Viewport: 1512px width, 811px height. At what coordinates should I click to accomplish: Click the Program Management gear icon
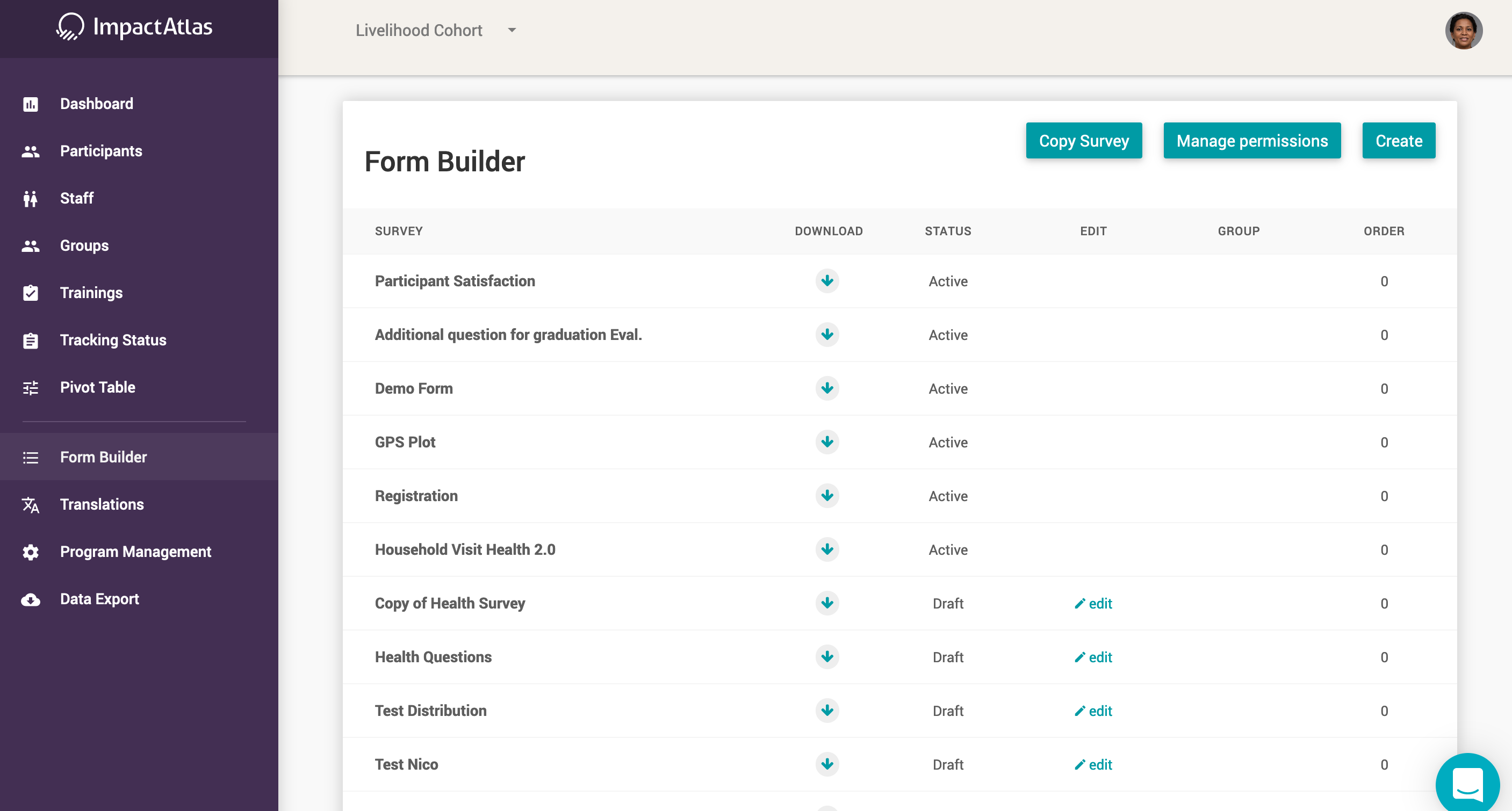pyautogui.click(x=31, y=552)
